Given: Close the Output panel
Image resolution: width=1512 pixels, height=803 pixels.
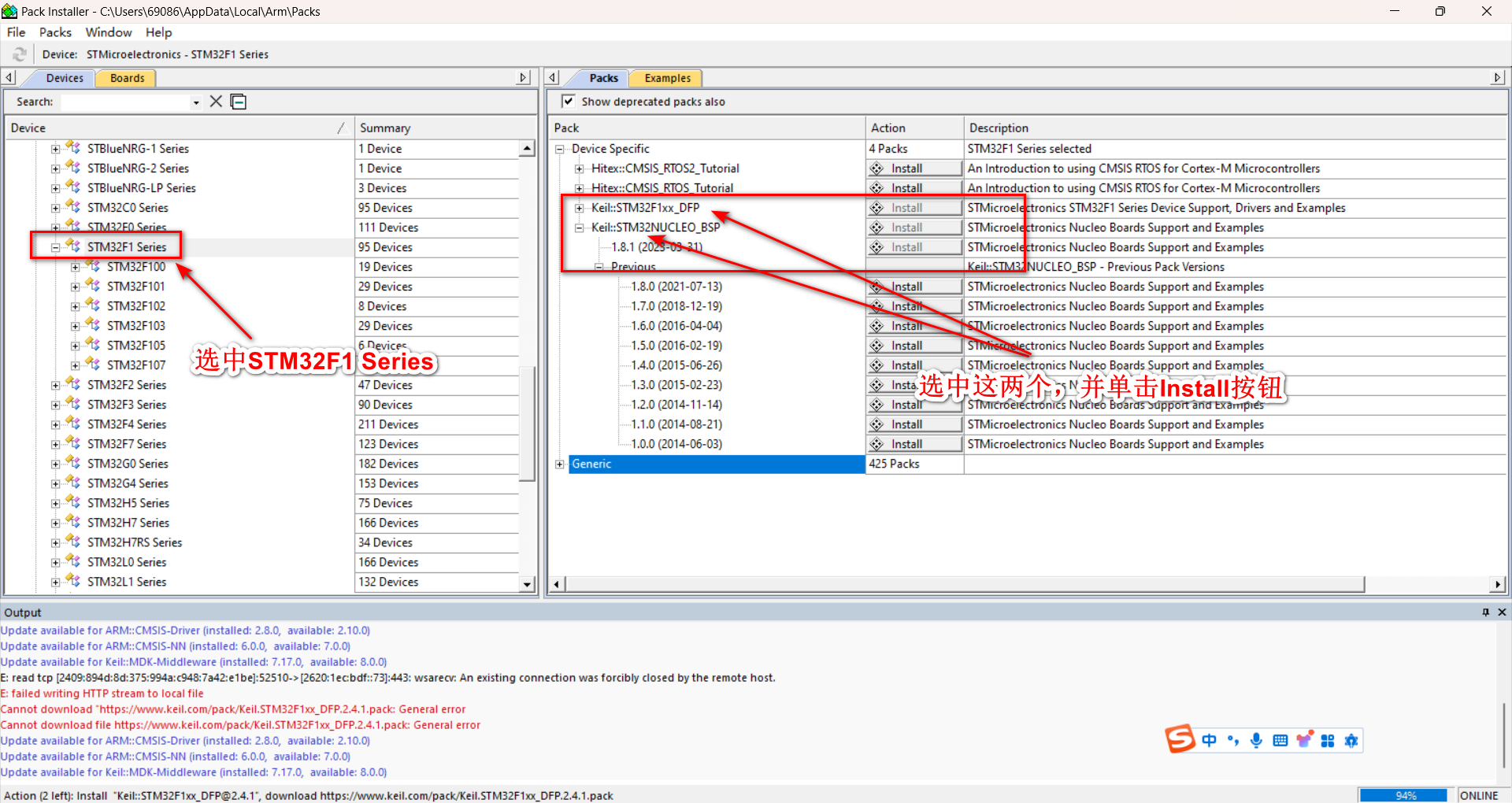Looking at the screenshot, I should tap(1502, 612).
